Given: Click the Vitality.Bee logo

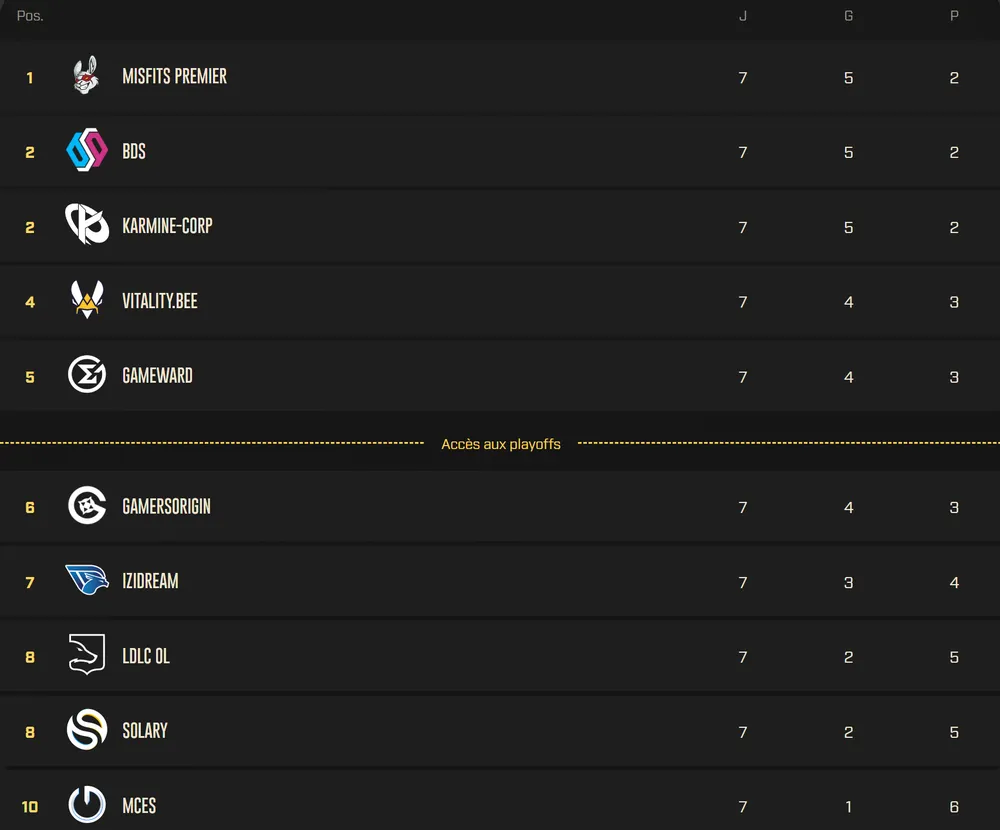Looking at the screenshot, I should (x=87, y=300).
